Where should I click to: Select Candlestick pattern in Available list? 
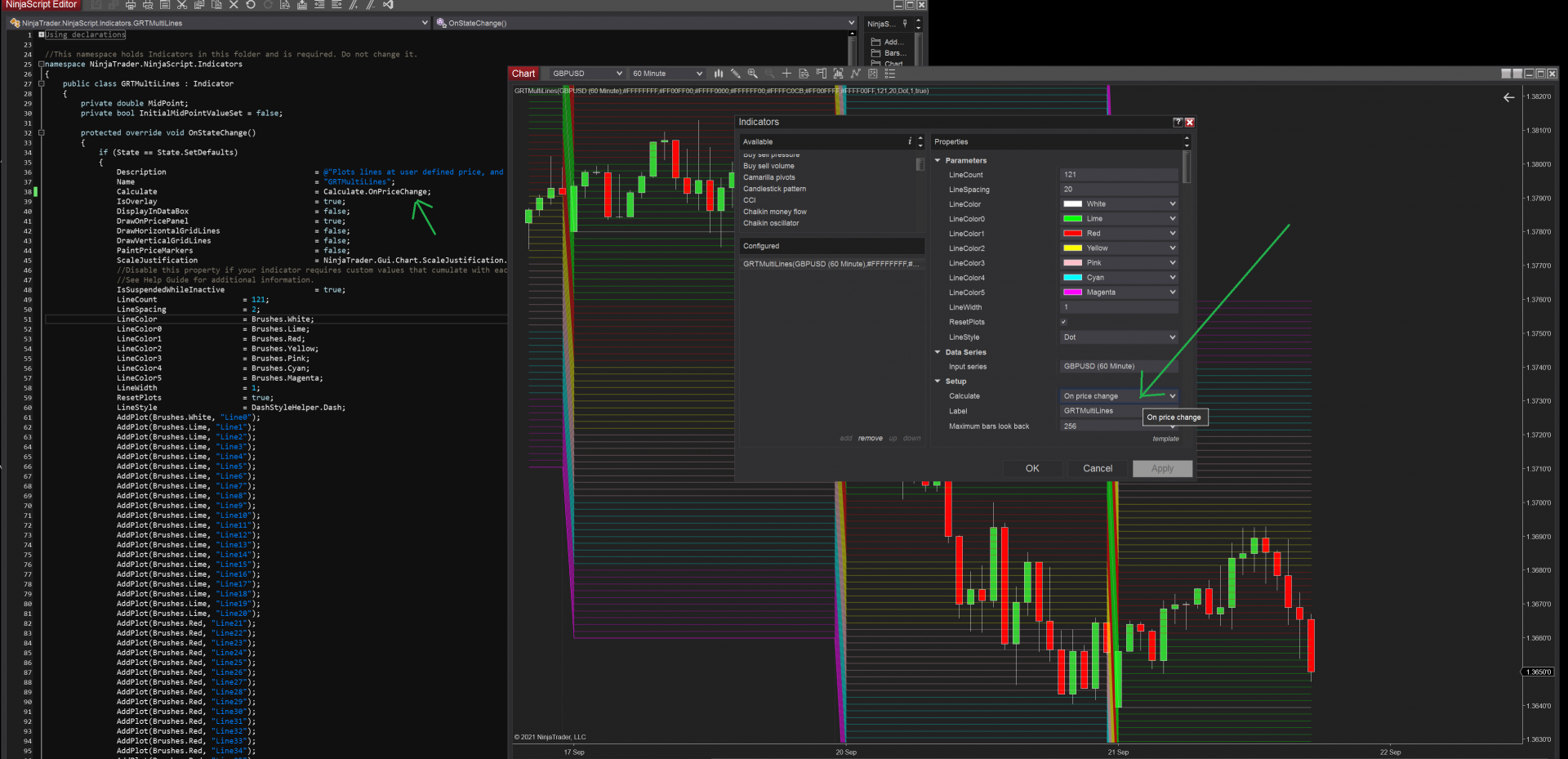(774, 189)
